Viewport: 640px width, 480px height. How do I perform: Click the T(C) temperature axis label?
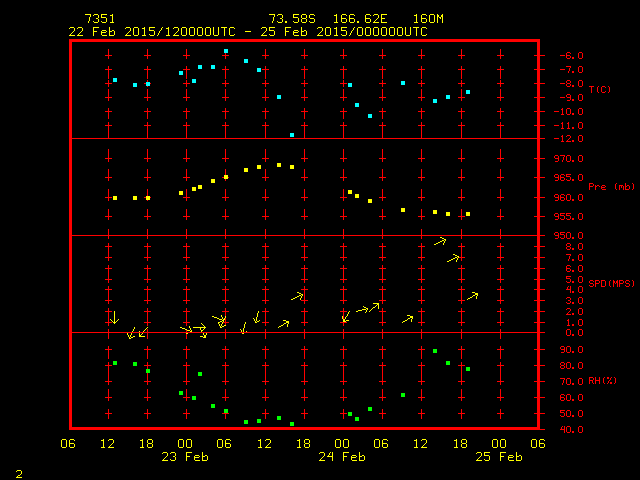(x=599, y=89)
